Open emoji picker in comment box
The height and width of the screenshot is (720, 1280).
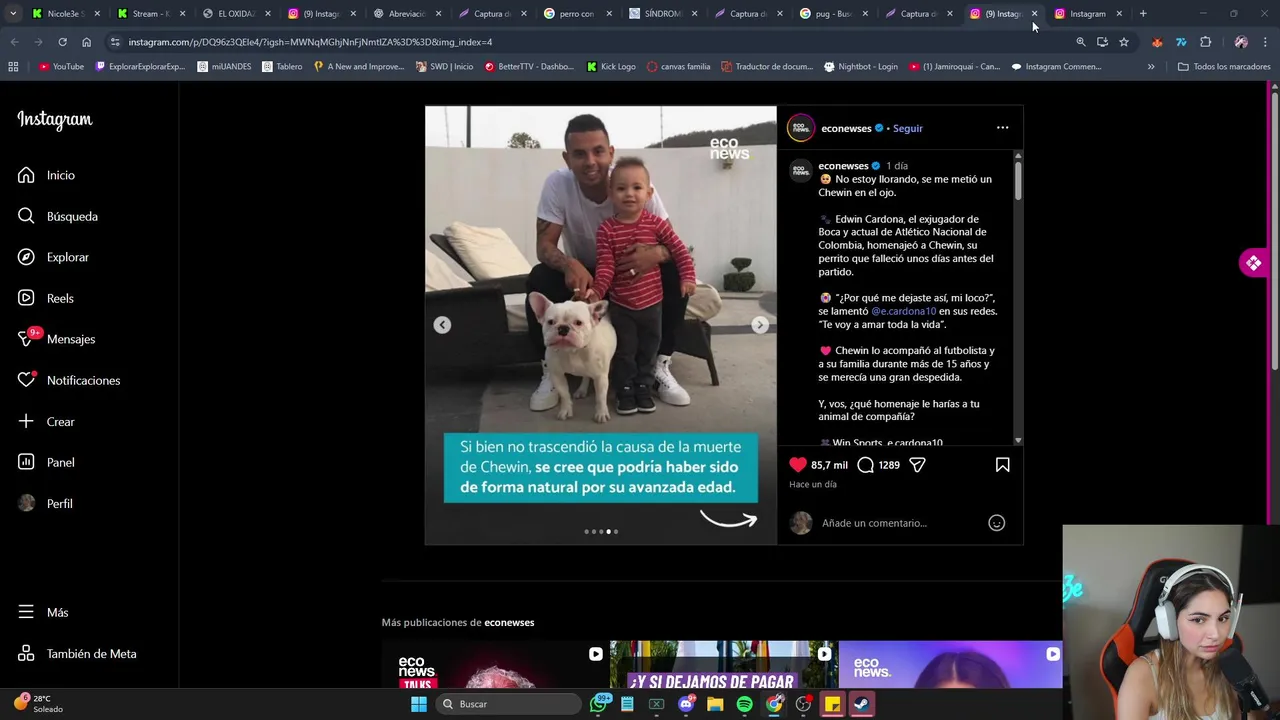point(996,523)
